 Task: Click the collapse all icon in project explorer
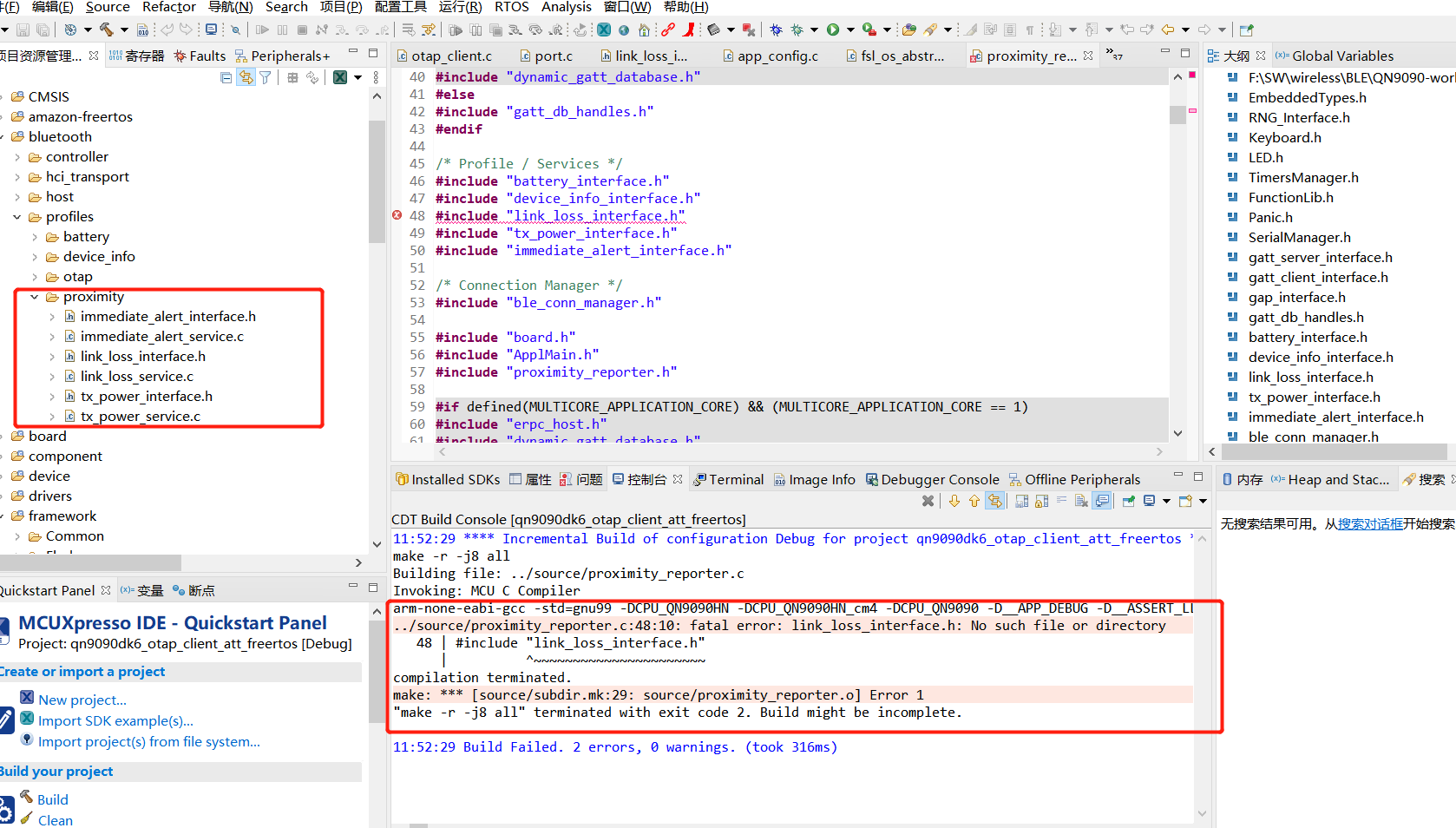tap(226, 77)
